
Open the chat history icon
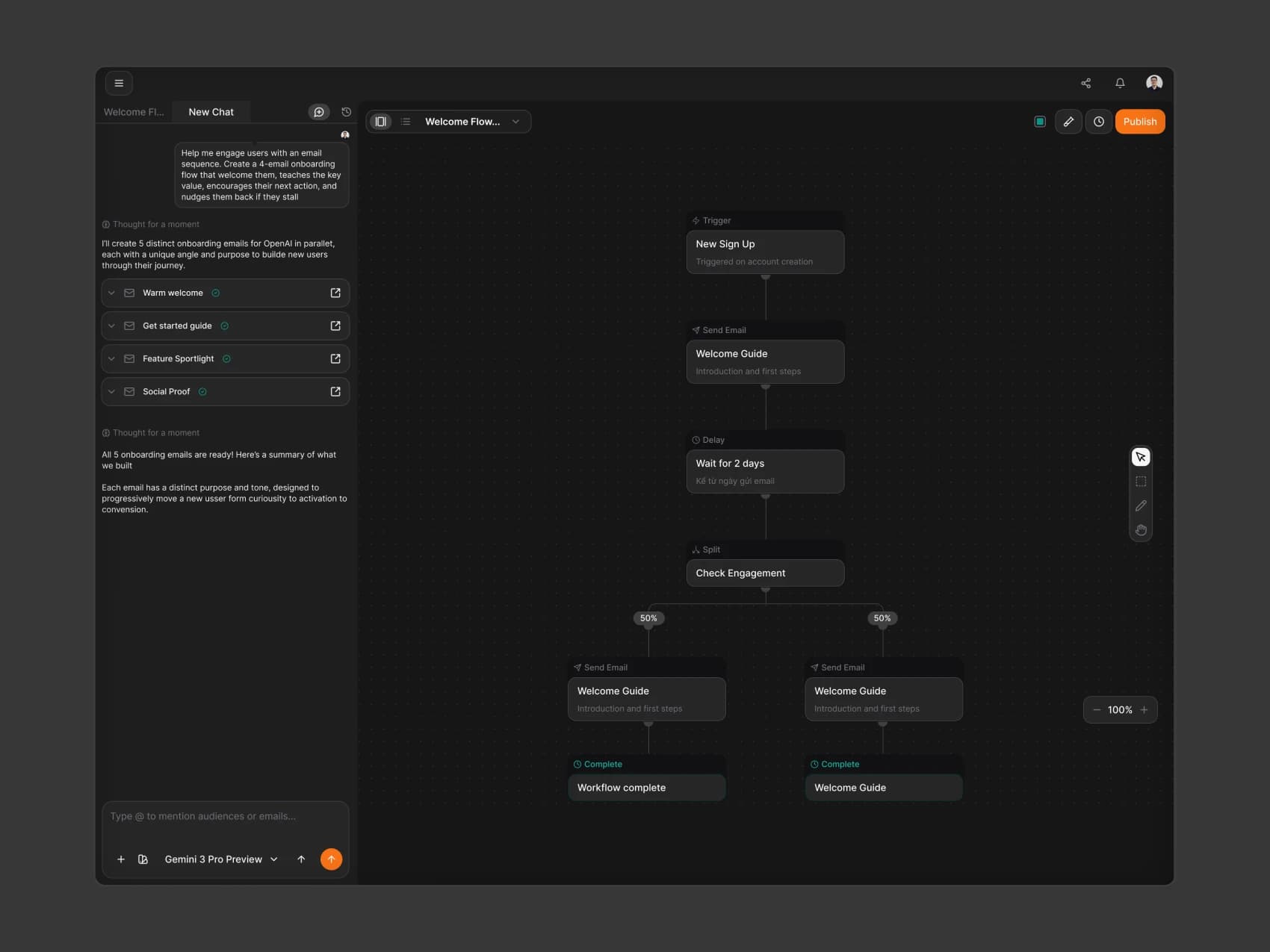point(346,112)
